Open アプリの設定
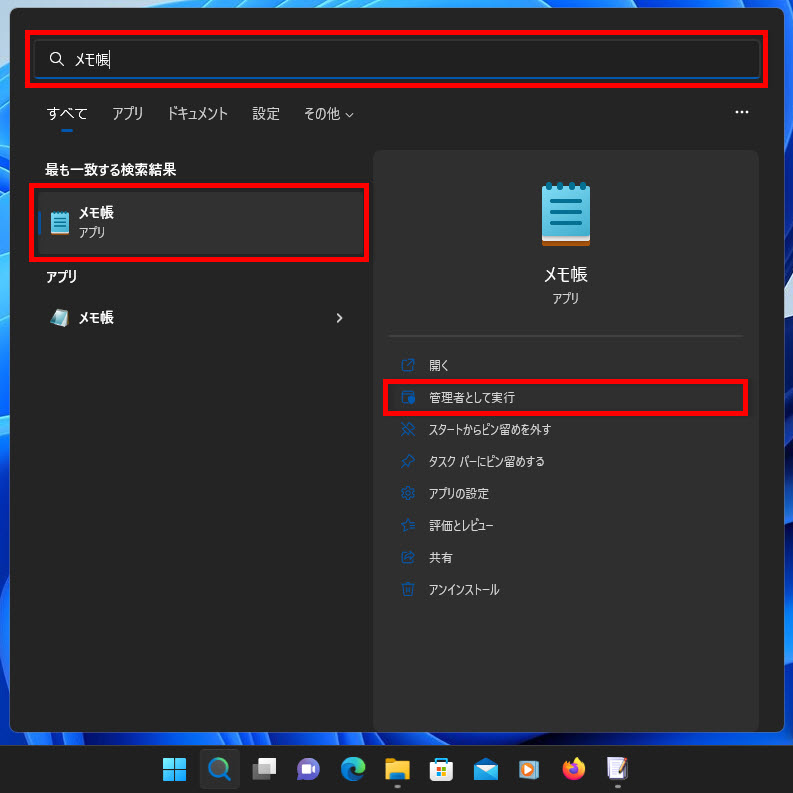 click(x=458, y=494)
